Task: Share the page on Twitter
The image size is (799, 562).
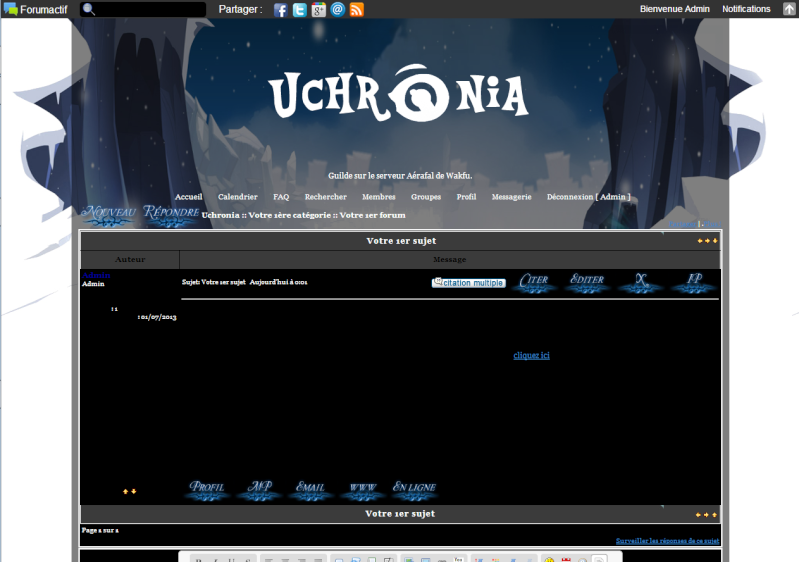Action: 300,10
